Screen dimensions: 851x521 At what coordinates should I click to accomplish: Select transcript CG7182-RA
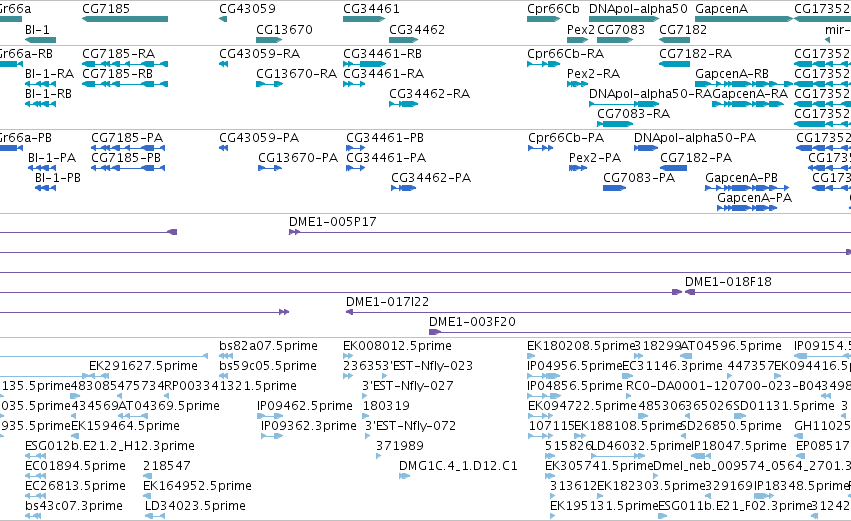pyautogui.click(x=675, y=64)
